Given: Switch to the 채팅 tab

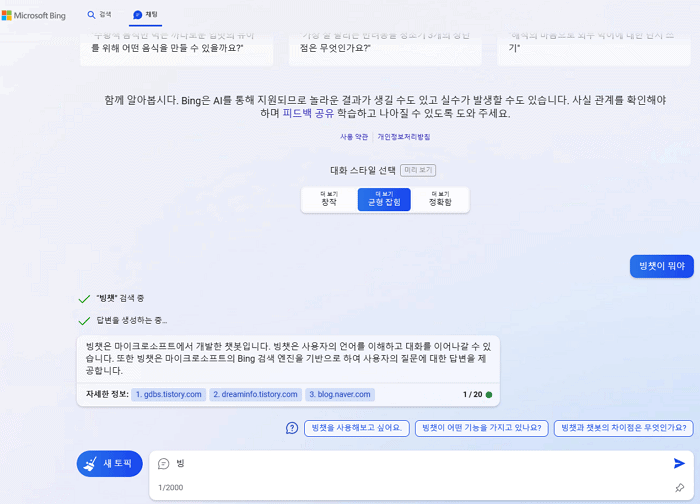Looking at the screenshot, I should 145,15.
